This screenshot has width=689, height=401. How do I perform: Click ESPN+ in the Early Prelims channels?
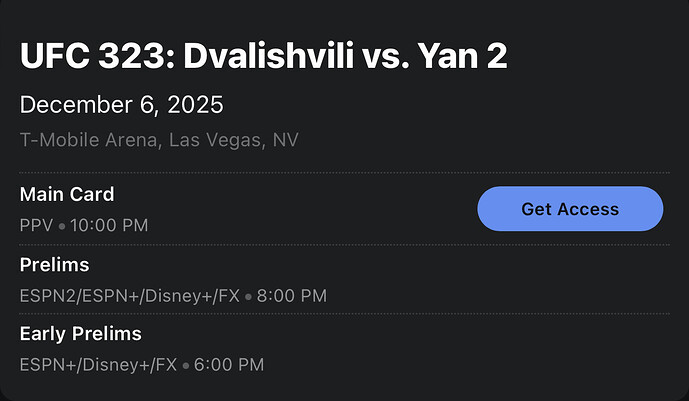tap(45, 365)
